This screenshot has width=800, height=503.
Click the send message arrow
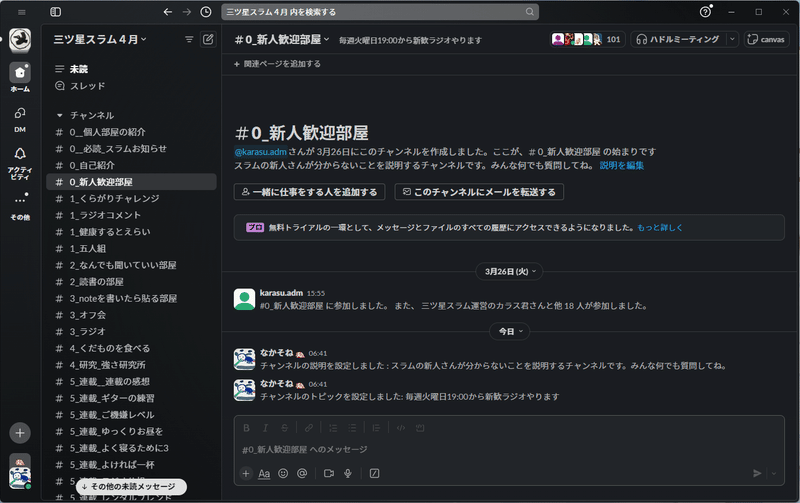pos(757,473)
